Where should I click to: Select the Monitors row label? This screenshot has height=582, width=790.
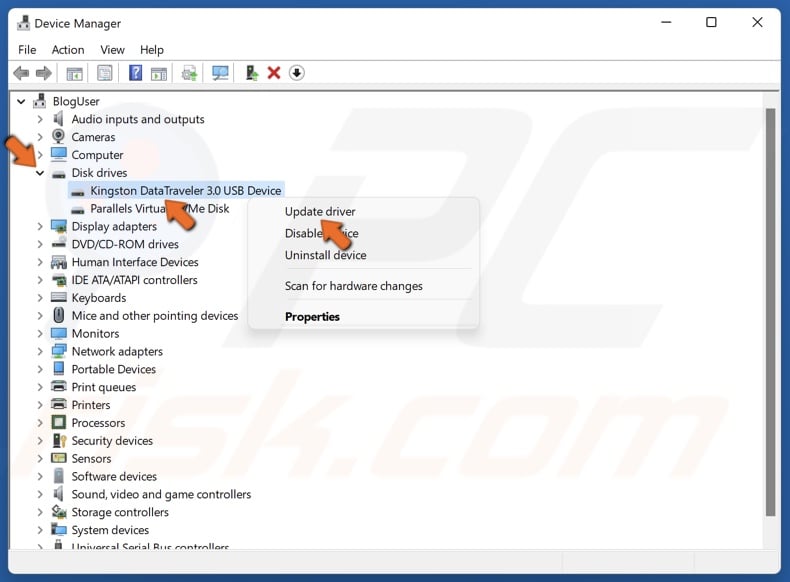(95, 334)
